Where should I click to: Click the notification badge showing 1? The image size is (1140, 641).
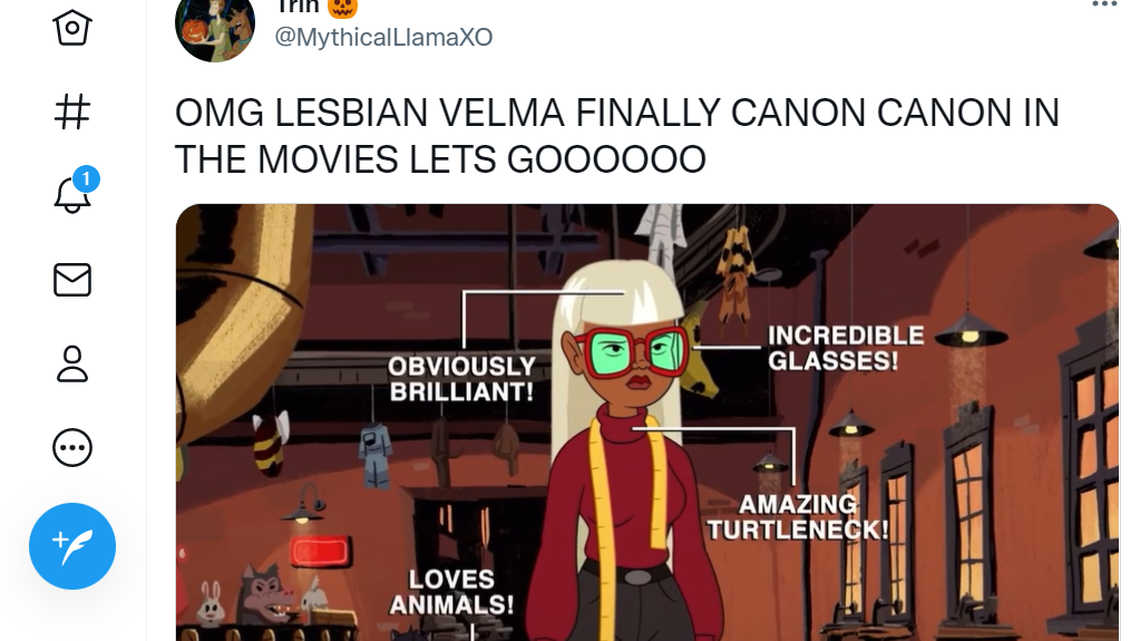(87, 179)
